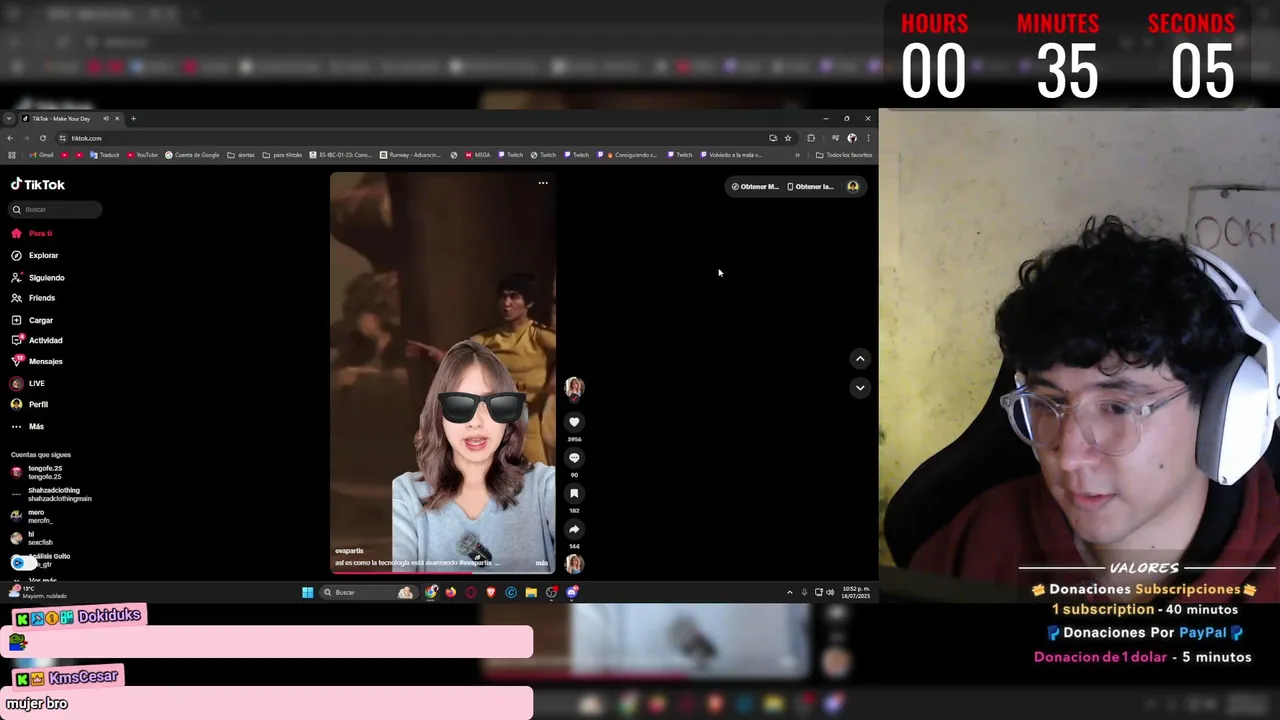Image resolution: width=1280 pixels, height=720 pixels.
Task: Open the Traducir bookmark
Action: click(104, 155)
